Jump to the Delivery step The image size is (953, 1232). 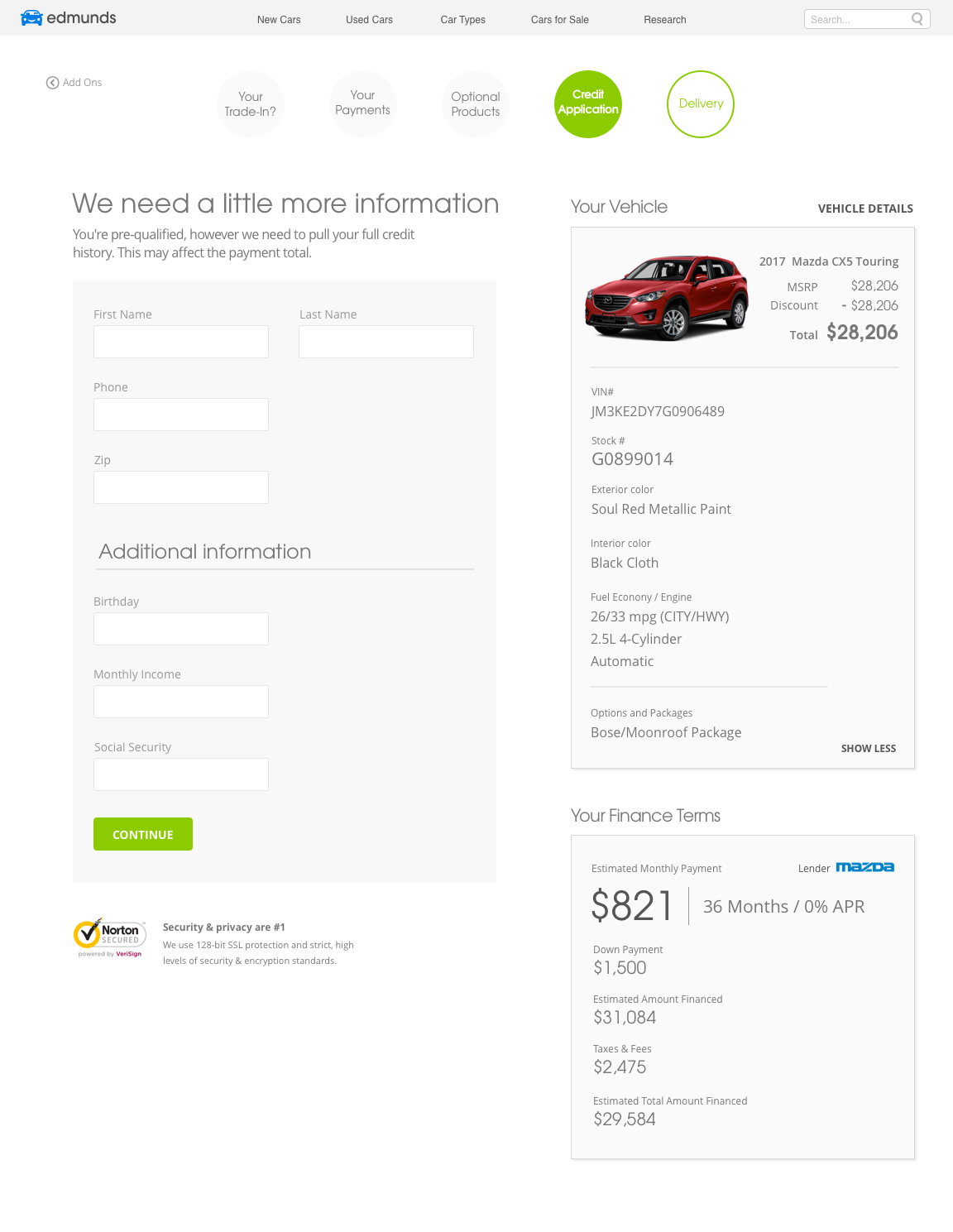pyautogui.click(x=701, y=104)
